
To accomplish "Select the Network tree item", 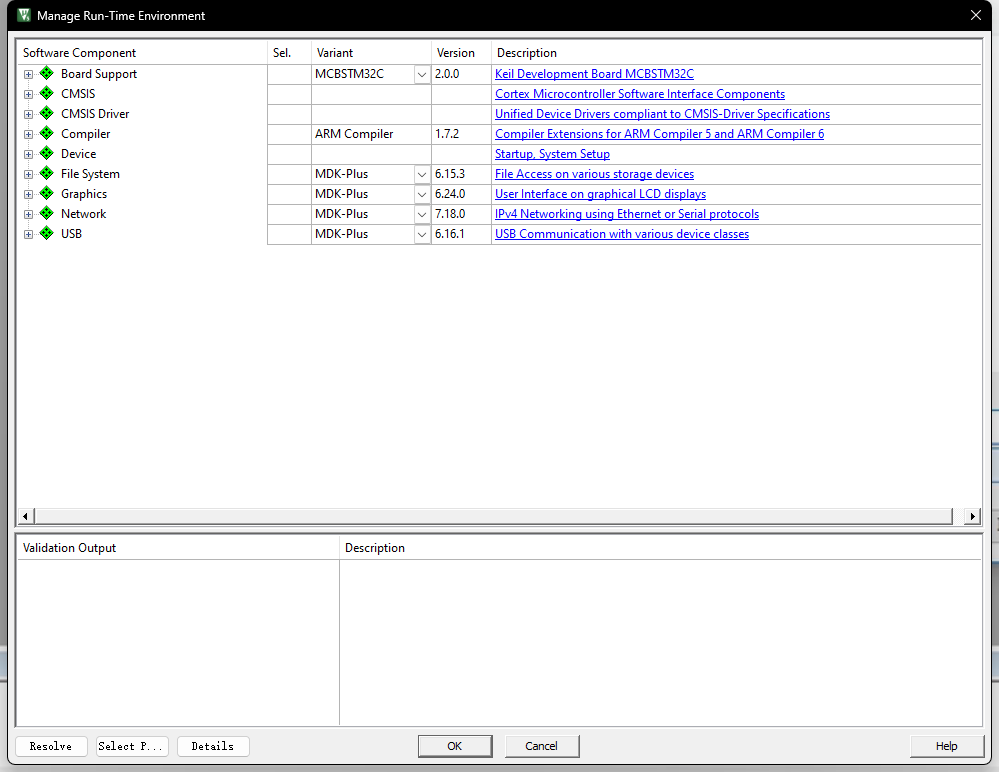I will 83,214.
